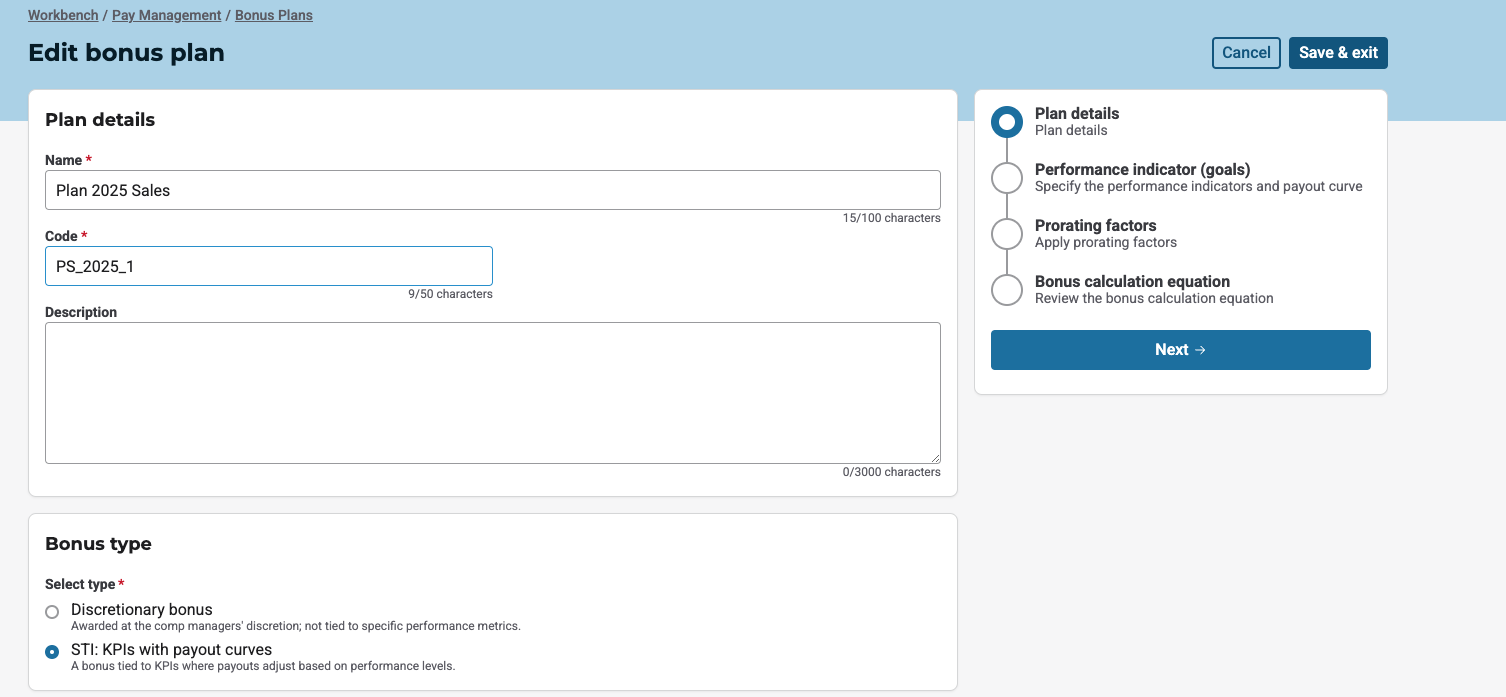Focus the Name input field
This screenshot has height=697, width=1506.
point(492,190)
